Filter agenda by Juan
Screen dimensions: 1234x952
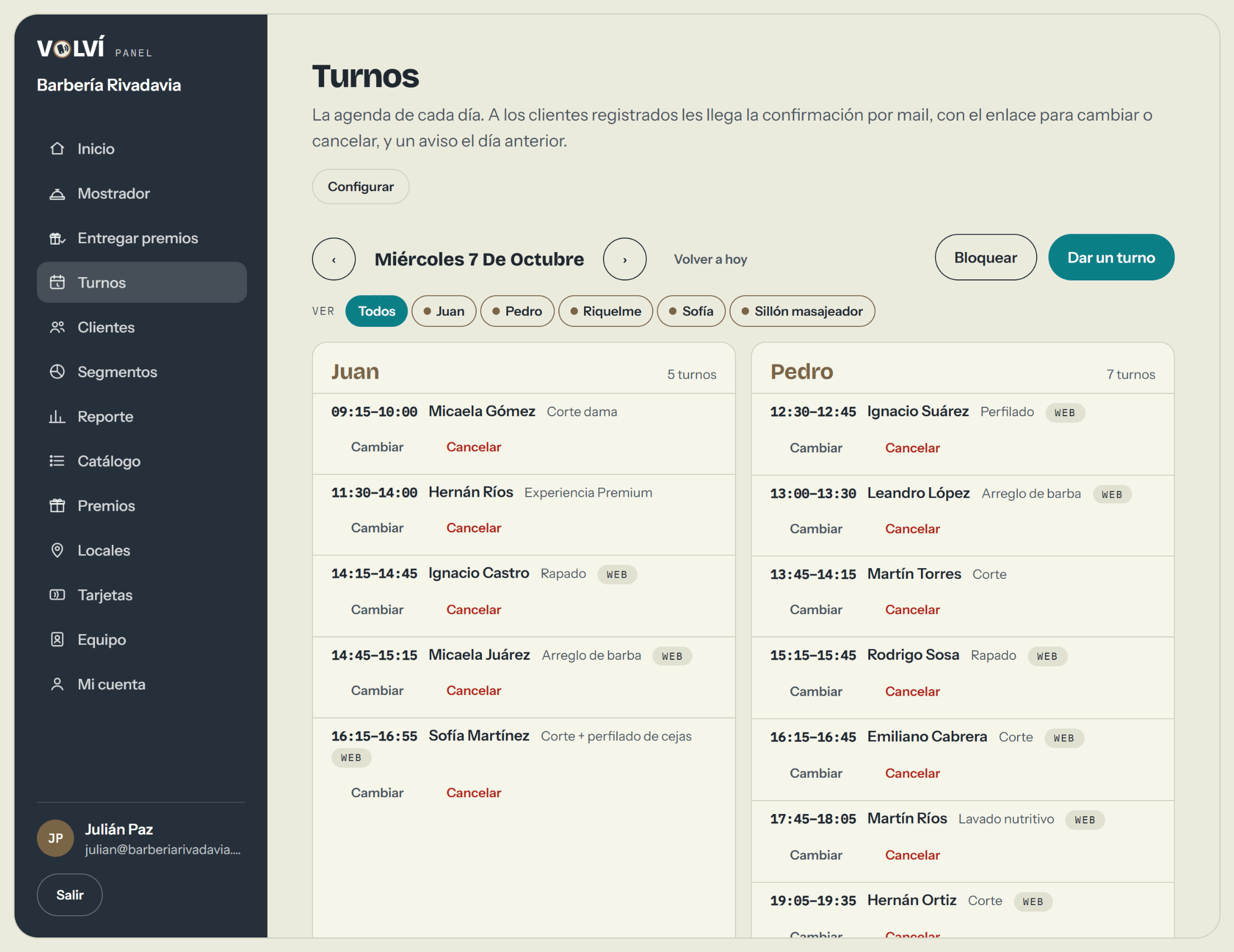point(444,311)
